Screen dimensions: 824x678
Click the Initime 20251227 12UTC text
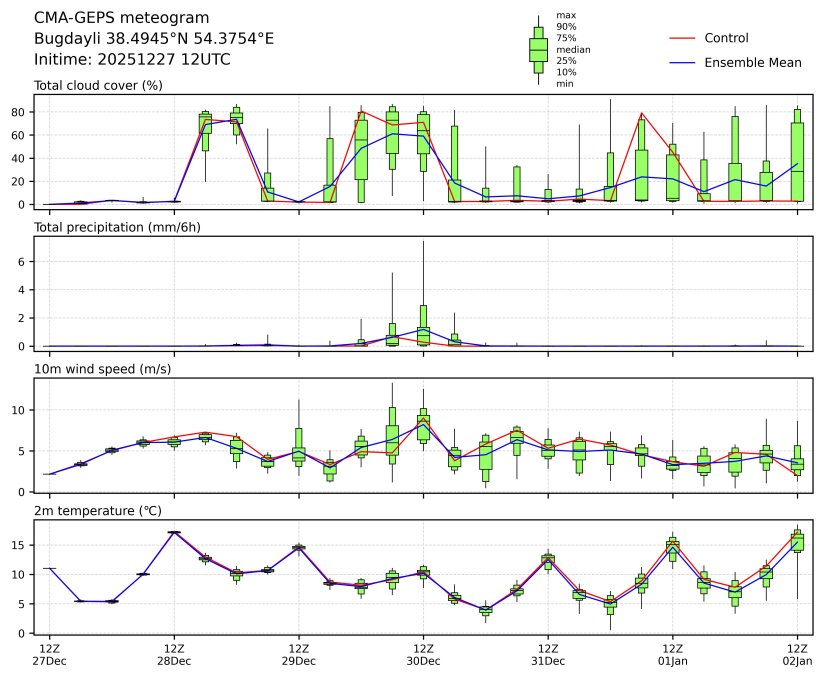(132, 60)
